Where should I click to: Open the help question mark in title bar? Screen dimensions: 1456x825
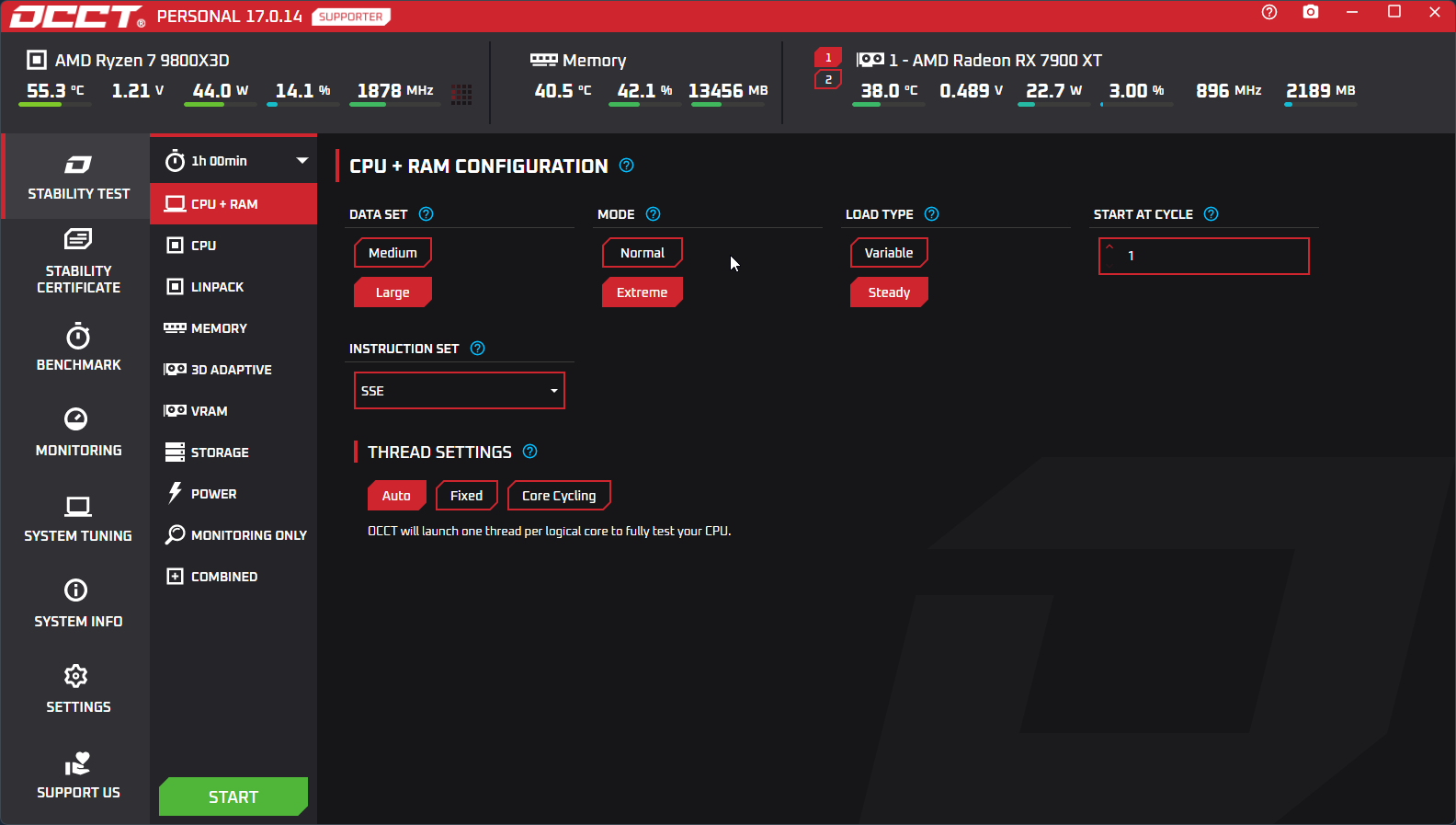[x=1269, y=12]
